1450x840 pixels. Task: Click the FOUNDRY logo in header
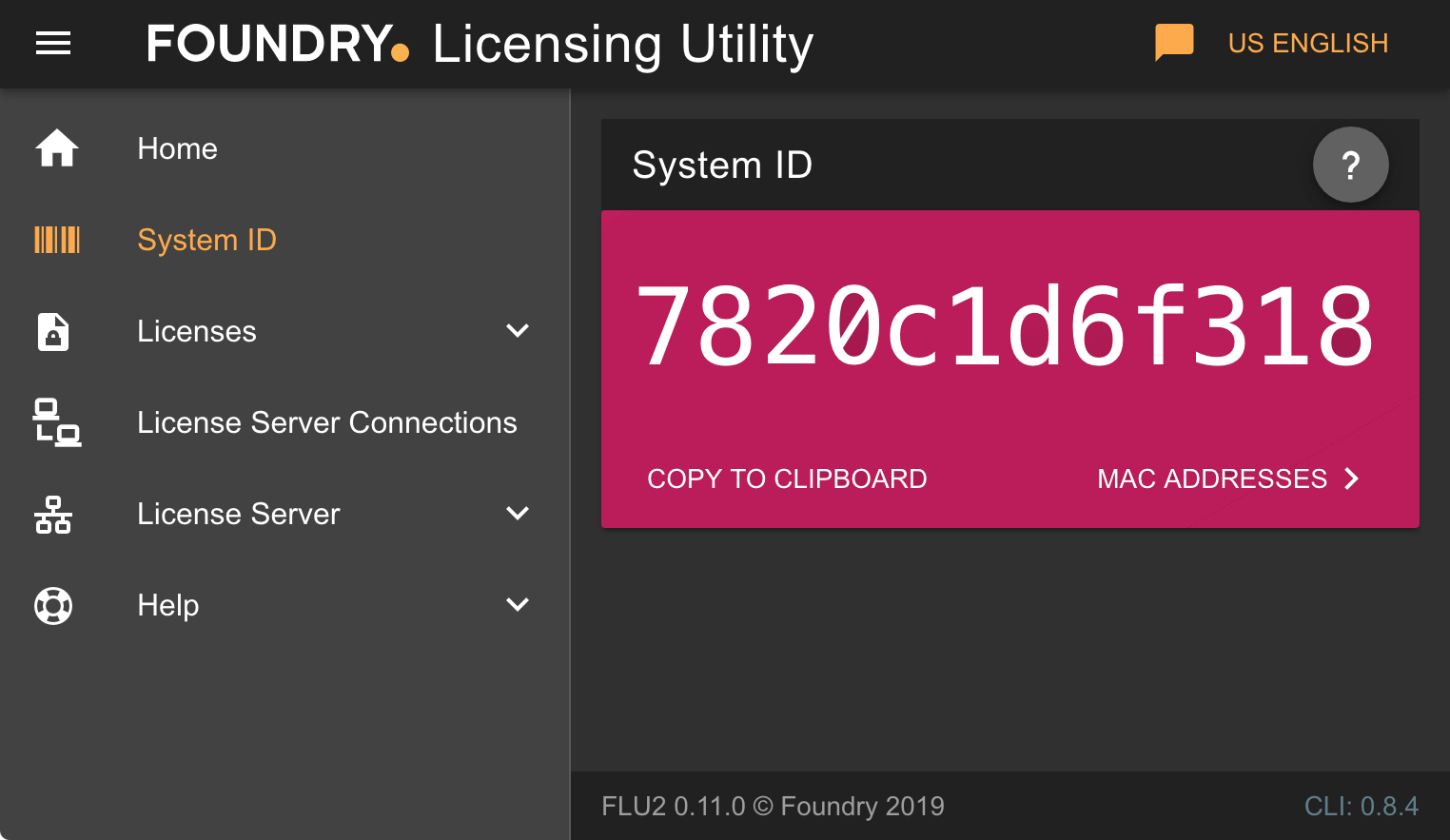tap(276, 44)
